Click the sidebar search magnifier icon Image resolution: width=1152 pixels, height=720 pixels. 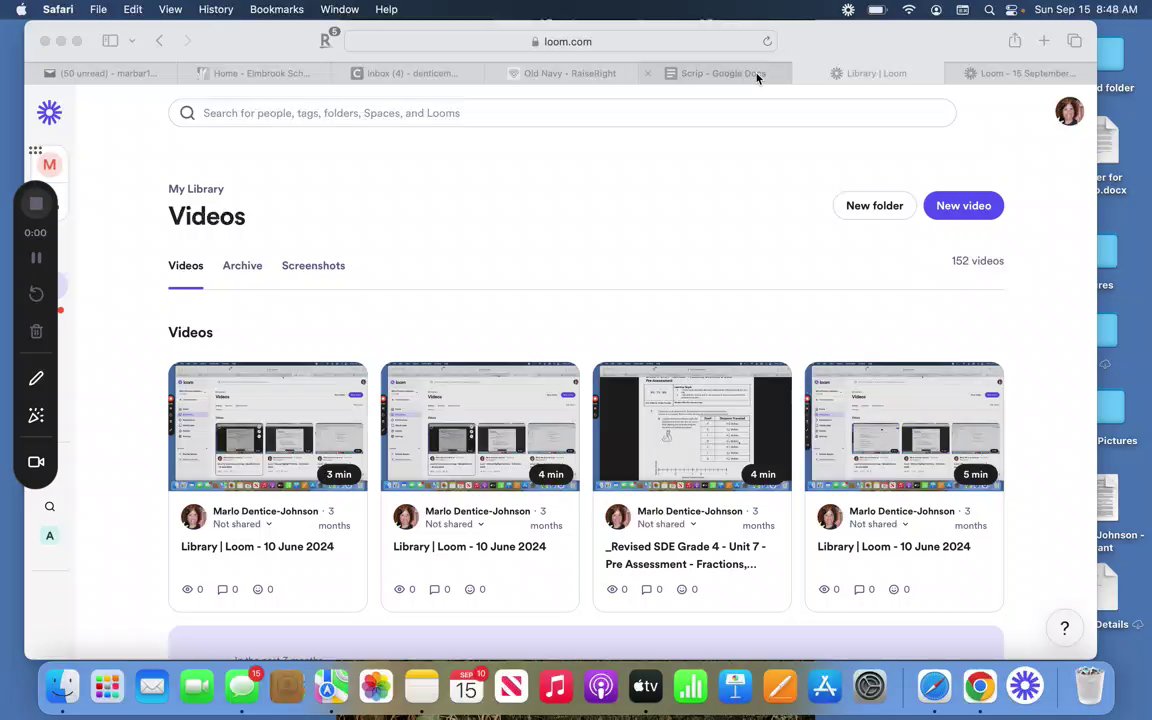coord(49,506)
